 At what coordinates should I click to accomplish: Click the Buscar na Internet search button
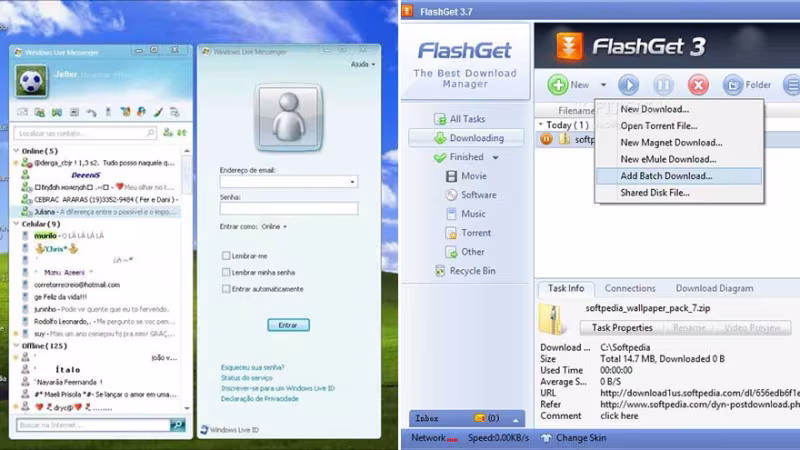point(178,424)
